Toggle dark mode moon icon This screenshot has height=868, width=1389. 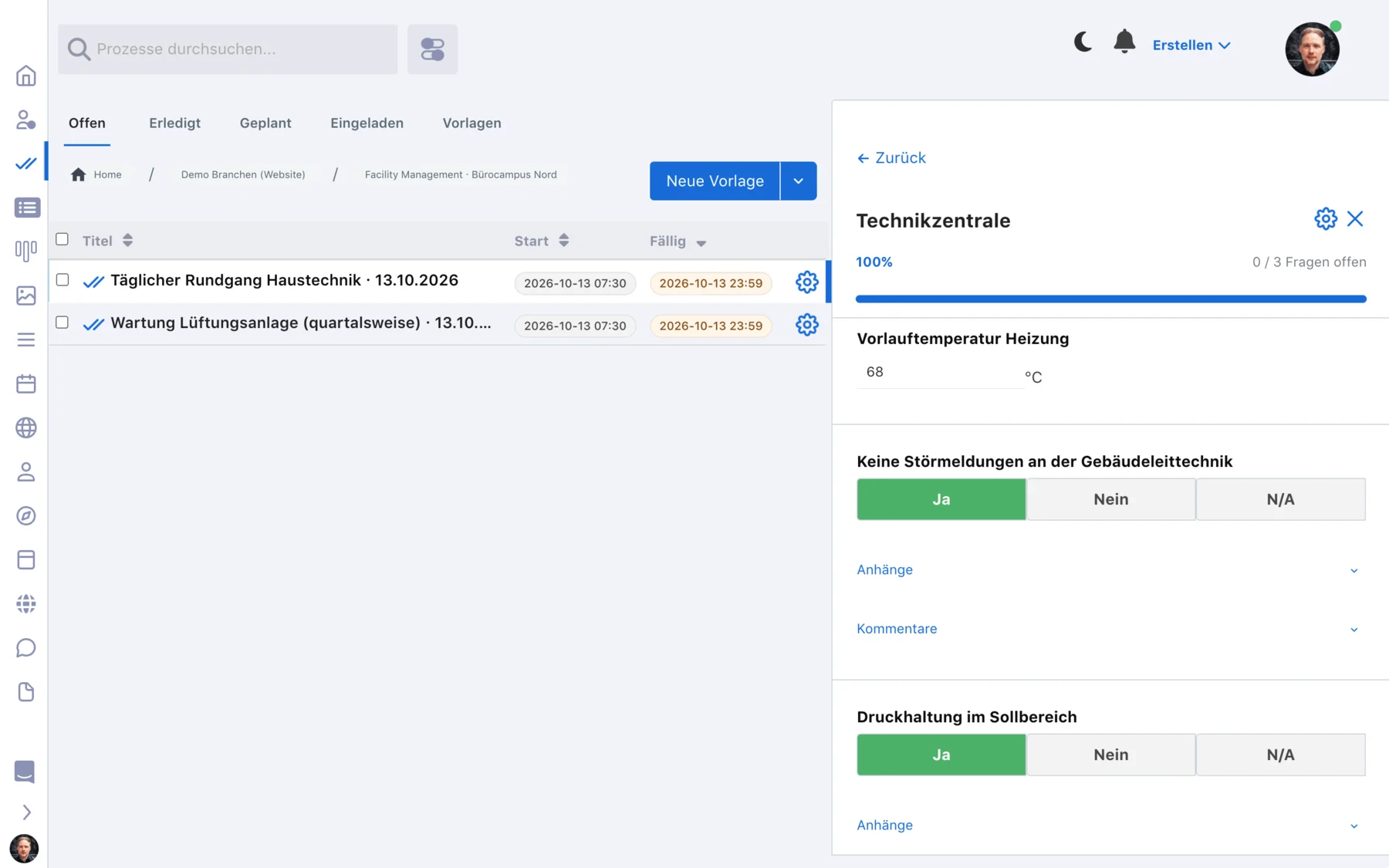[x=1083, y=42]
